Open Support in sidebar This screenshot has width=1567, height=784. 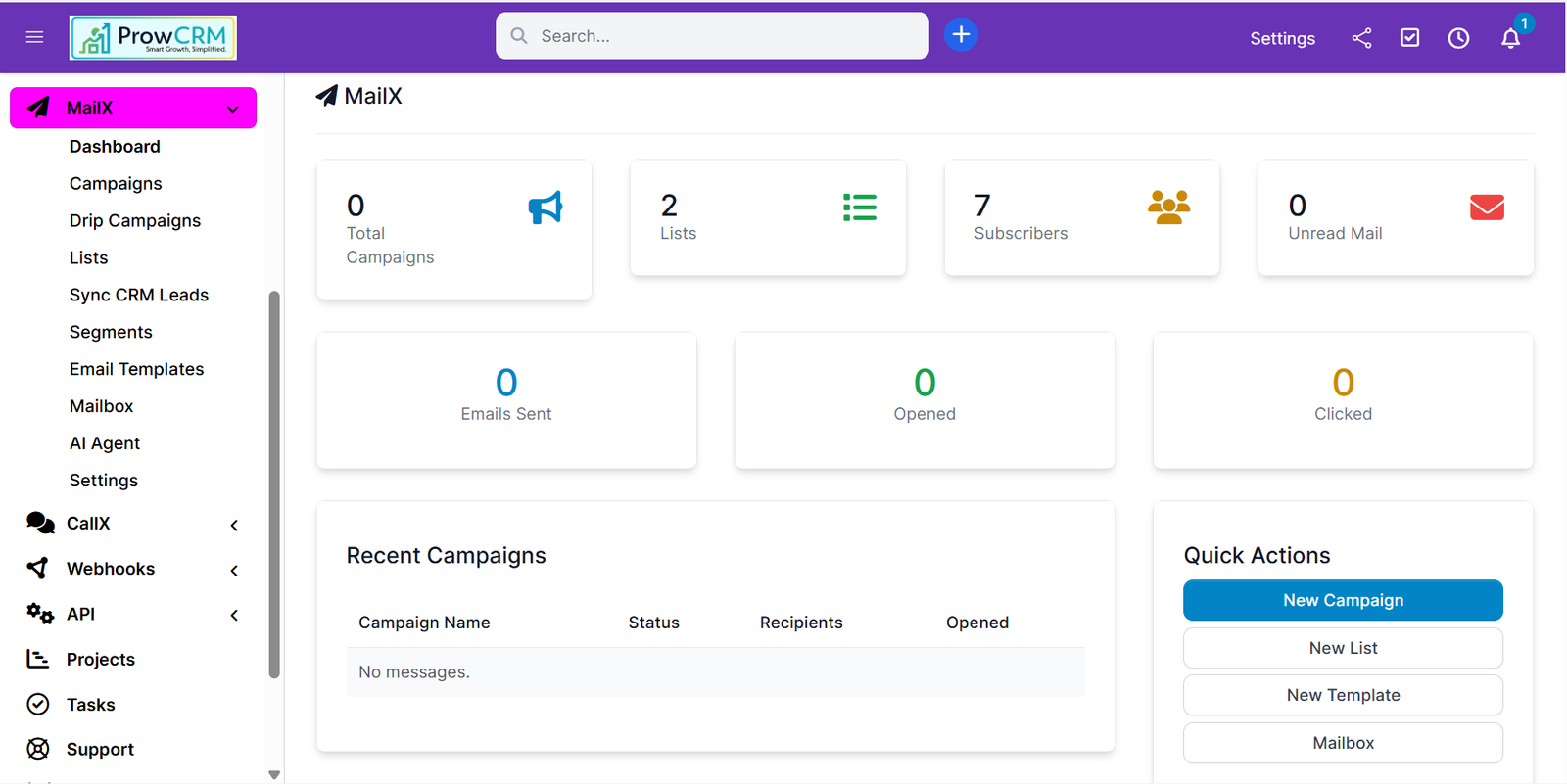pos(100,749)
